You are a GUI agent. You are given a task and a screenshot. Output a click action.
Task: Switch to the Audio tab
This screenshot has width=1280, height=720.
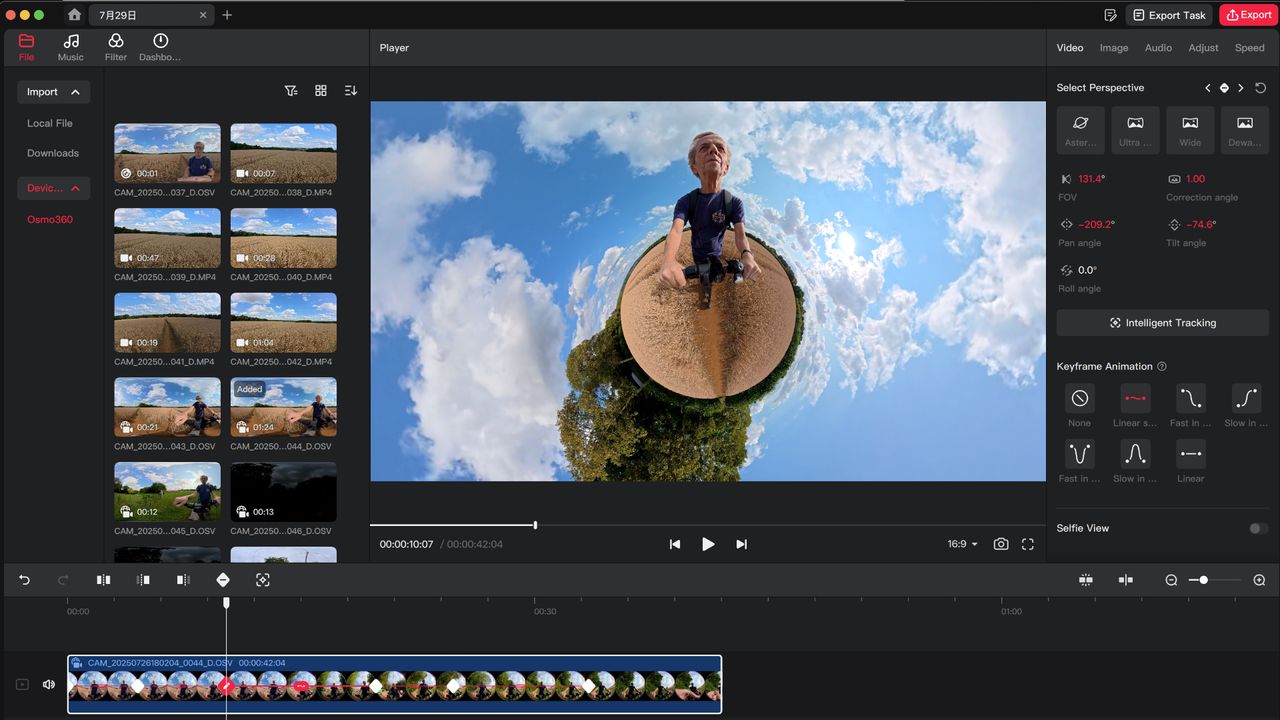[x=1158, y=47]
